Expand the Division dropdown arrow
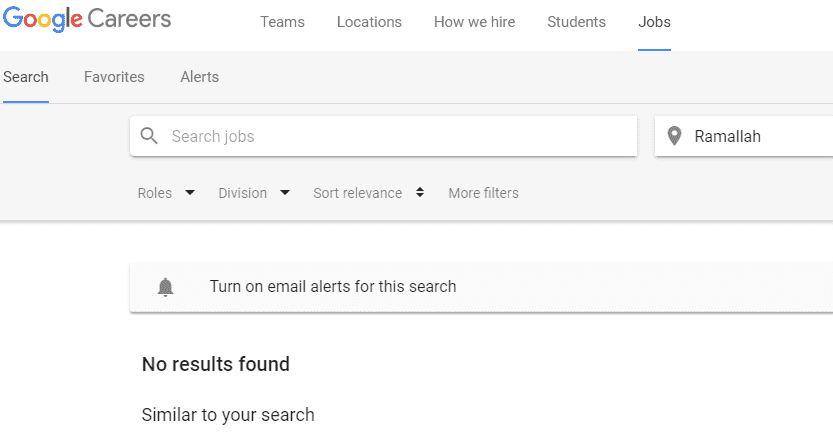 point(285,193)
